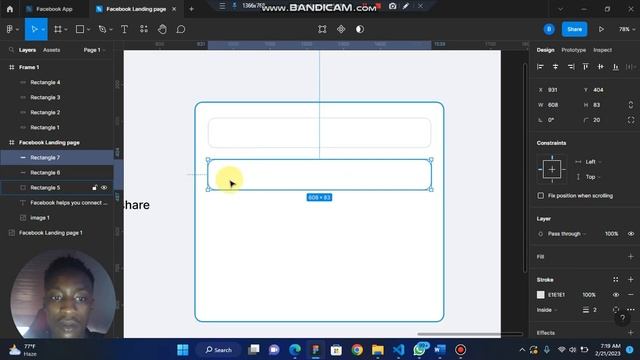Switch to the Inspect tab

(x=602, y=50)
